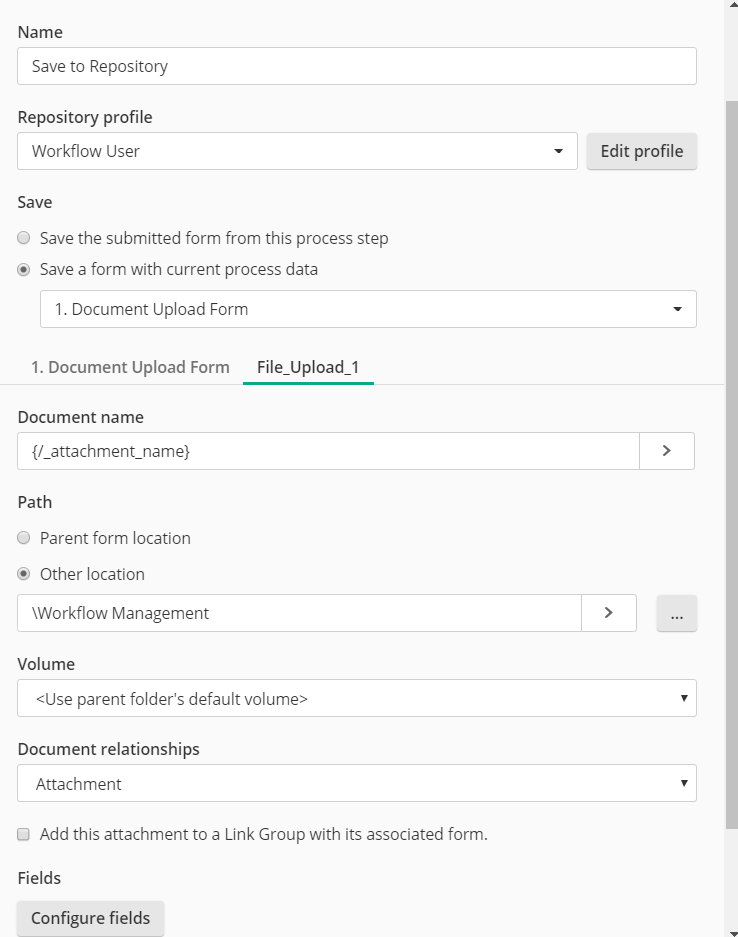This screenshot has width=738, height=937.
Task: Click the Name input field
Action: click(x=357, y=66)
